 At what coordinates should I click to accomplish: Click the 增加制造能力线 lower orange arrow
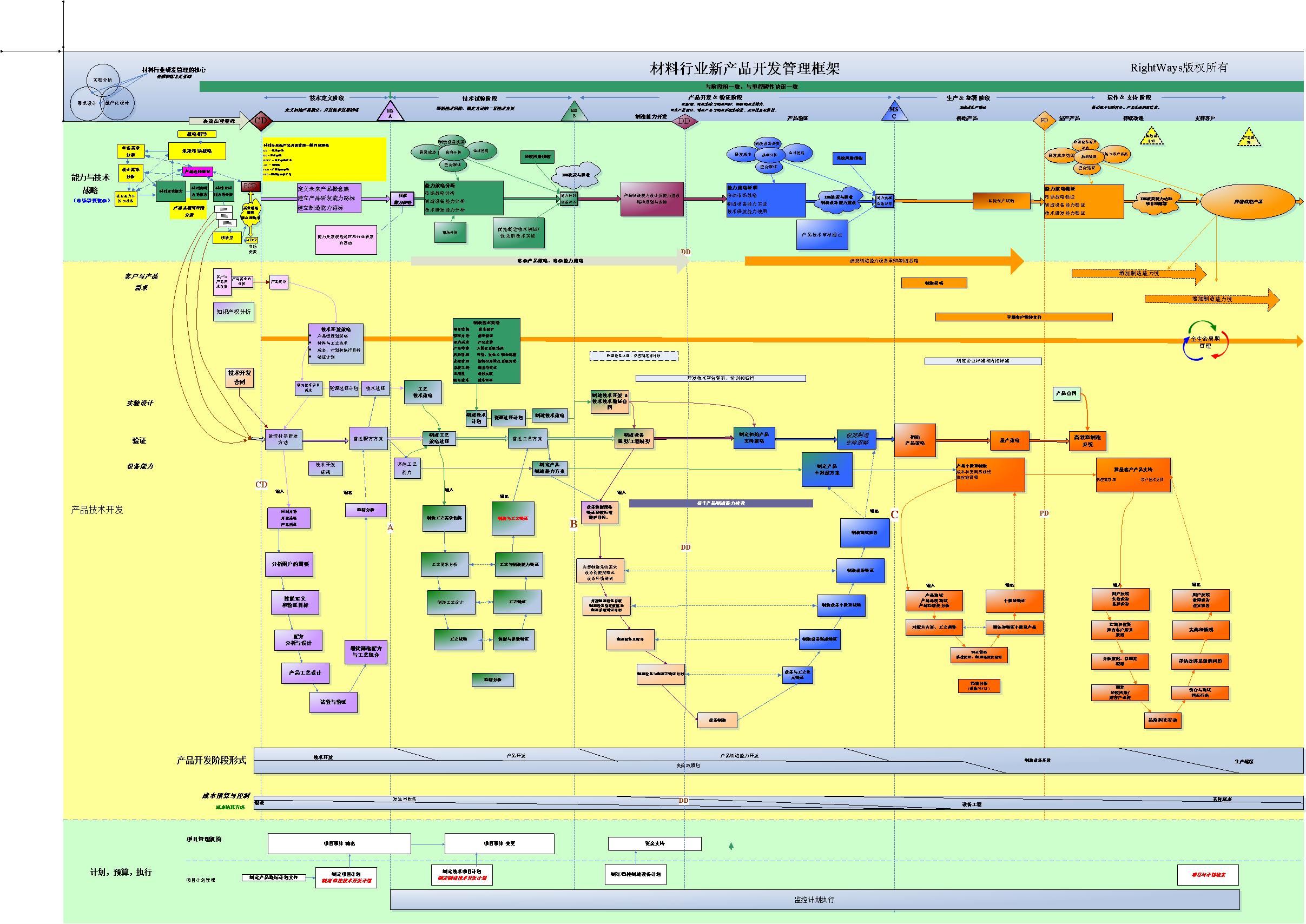pos(1211,299)
